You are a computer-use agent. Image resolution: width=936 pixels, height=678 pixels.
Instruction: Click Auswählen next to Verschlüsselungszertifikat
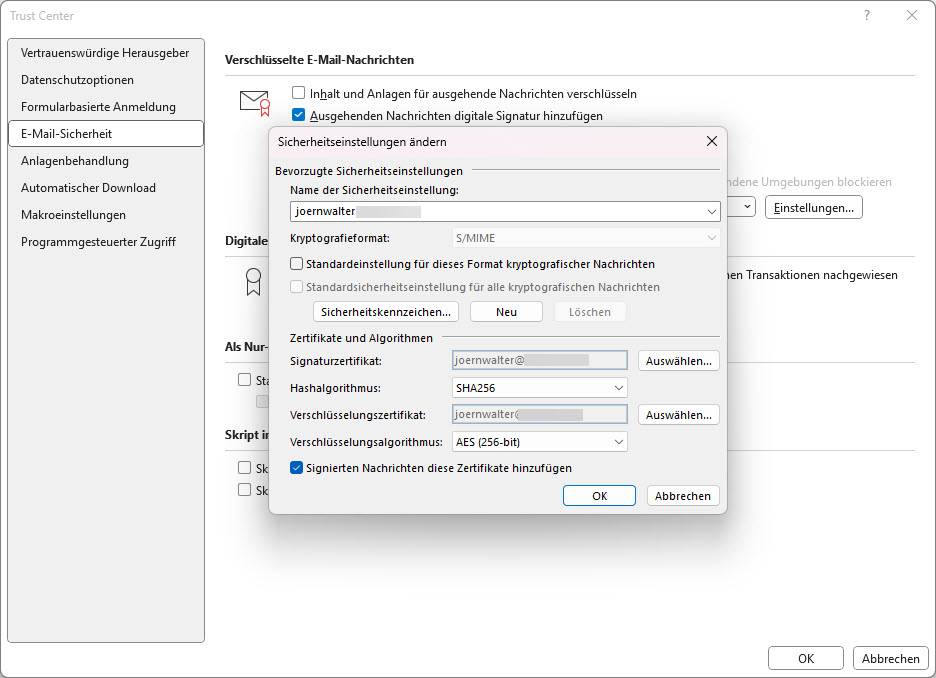tap(679, 415)
